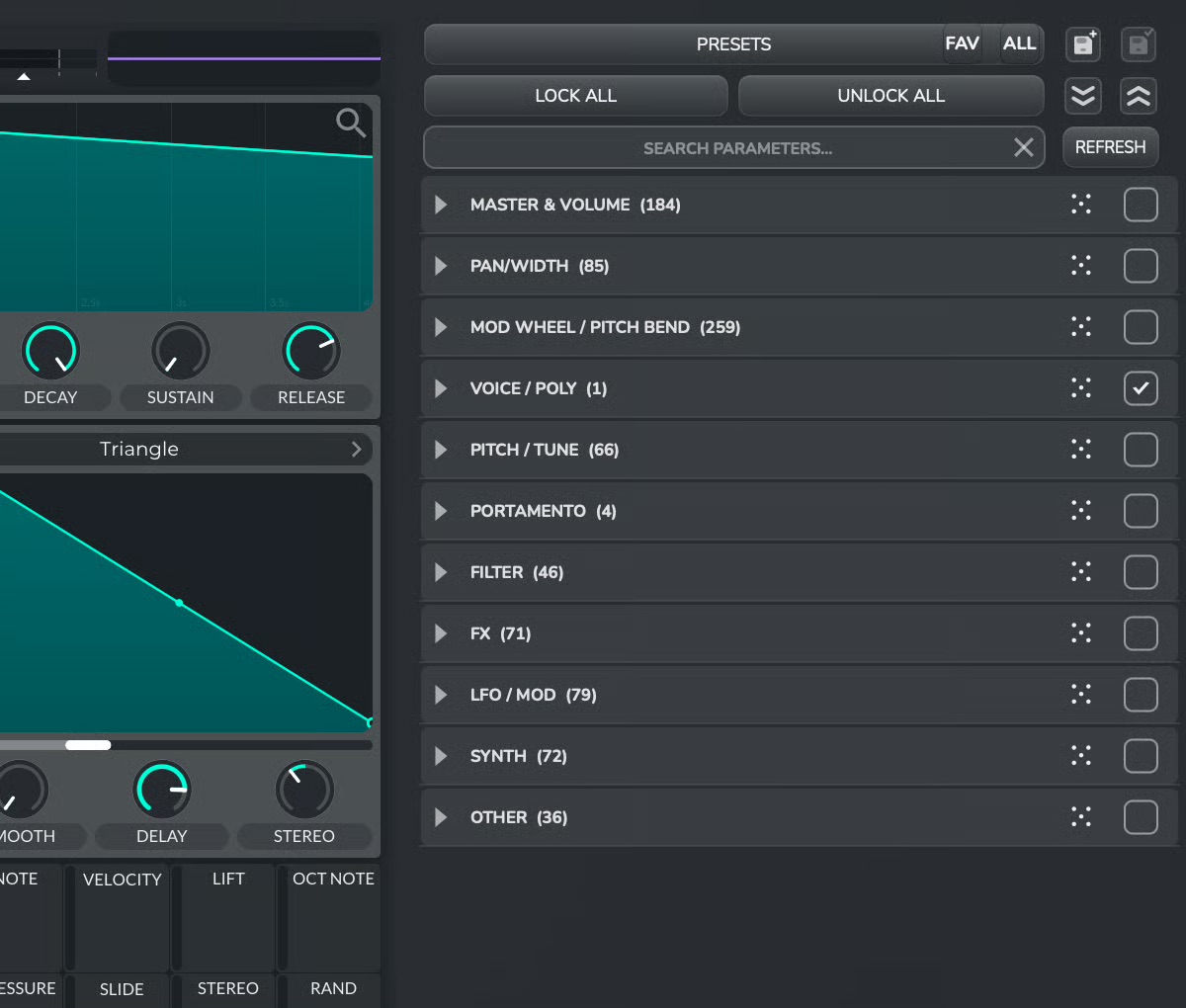Click the LOCK ALL button
Screen dimensions: 1186x1008
click(576, 96)
